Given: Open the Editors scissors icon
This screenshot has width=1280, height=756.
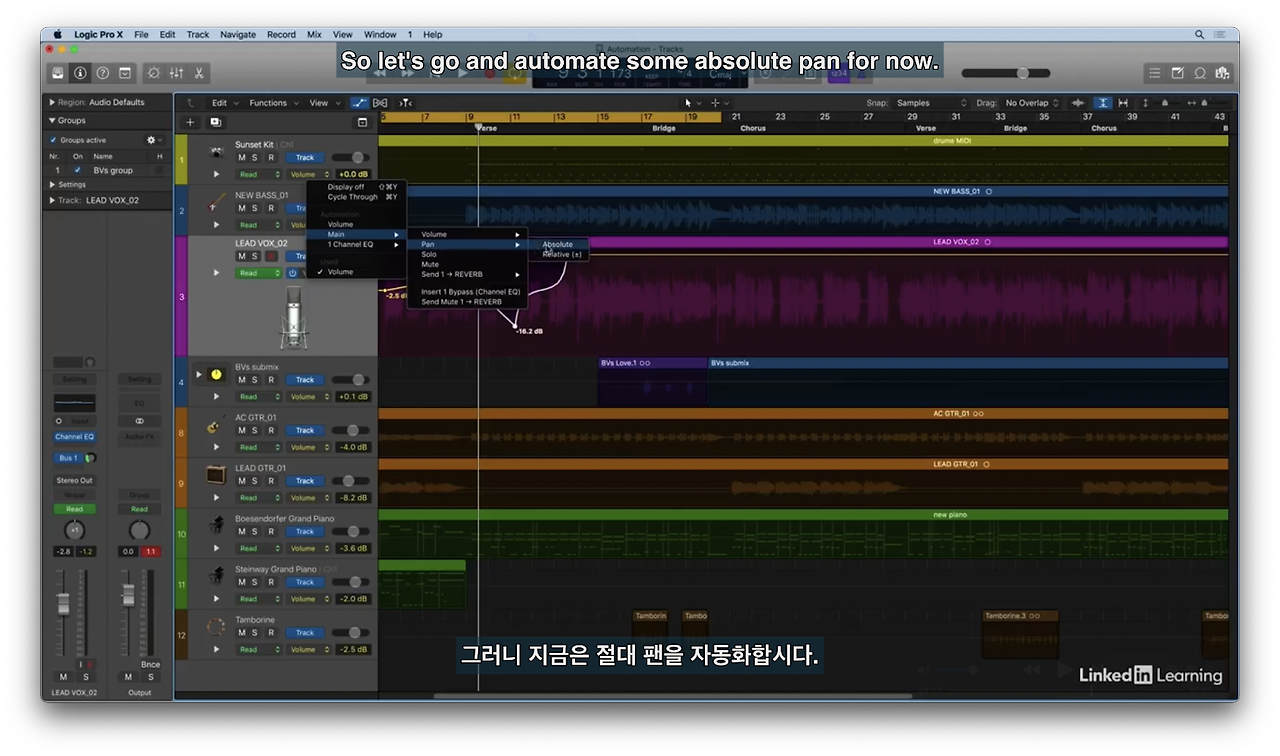Looking at the screenshot, I should pos(198,73).
